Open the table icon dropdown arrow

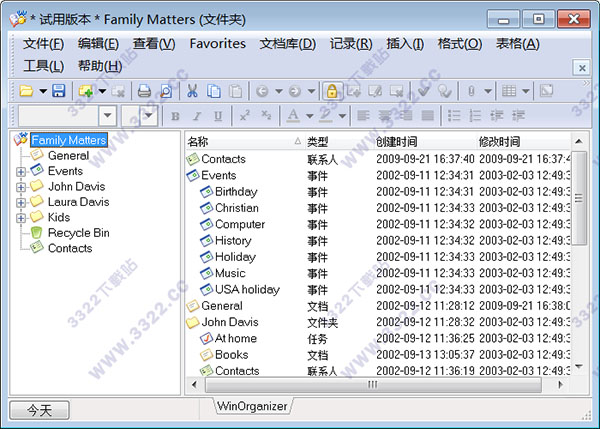[526, 91]
